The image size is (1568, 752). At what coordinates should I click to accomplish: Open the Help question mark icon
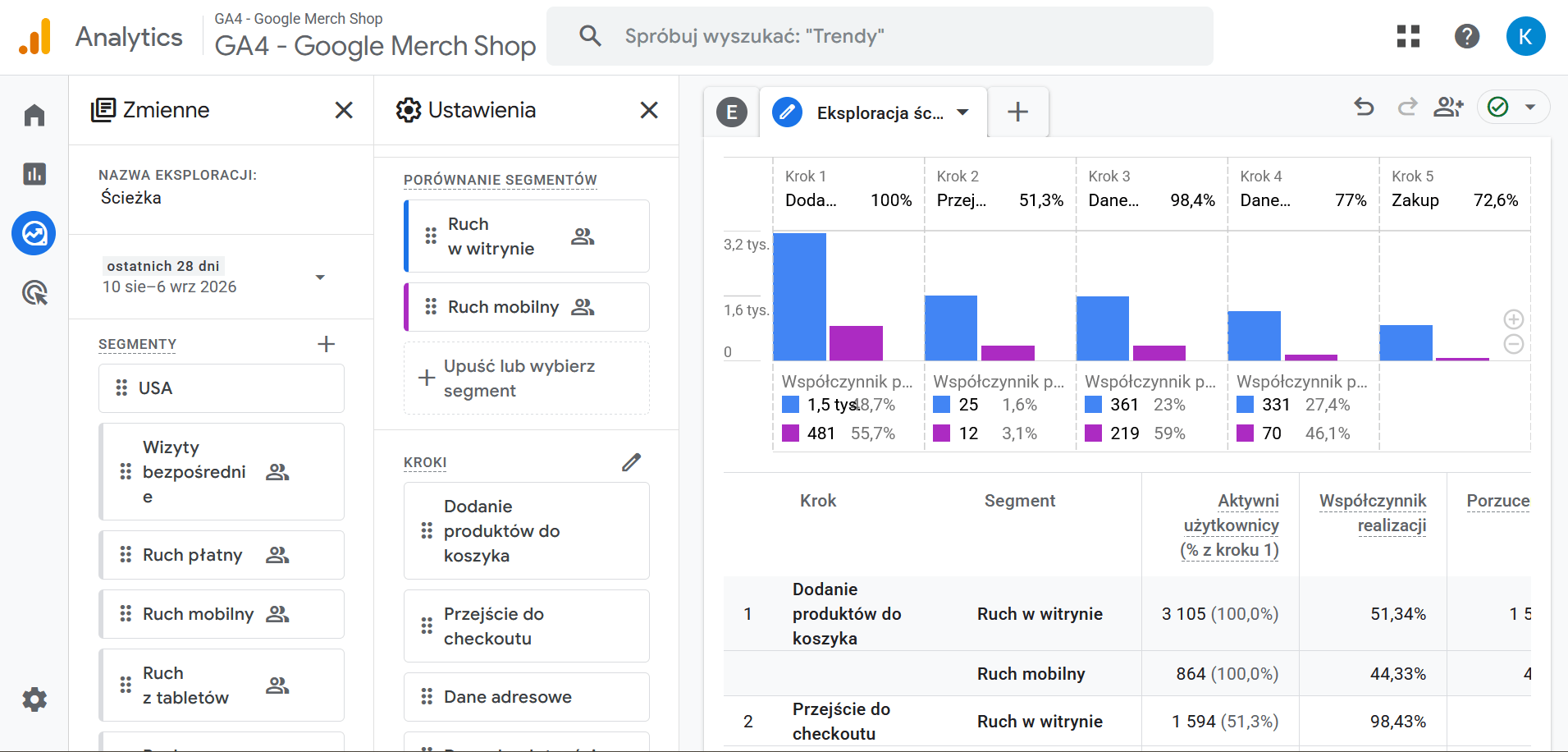click(x=1467, y=36)
